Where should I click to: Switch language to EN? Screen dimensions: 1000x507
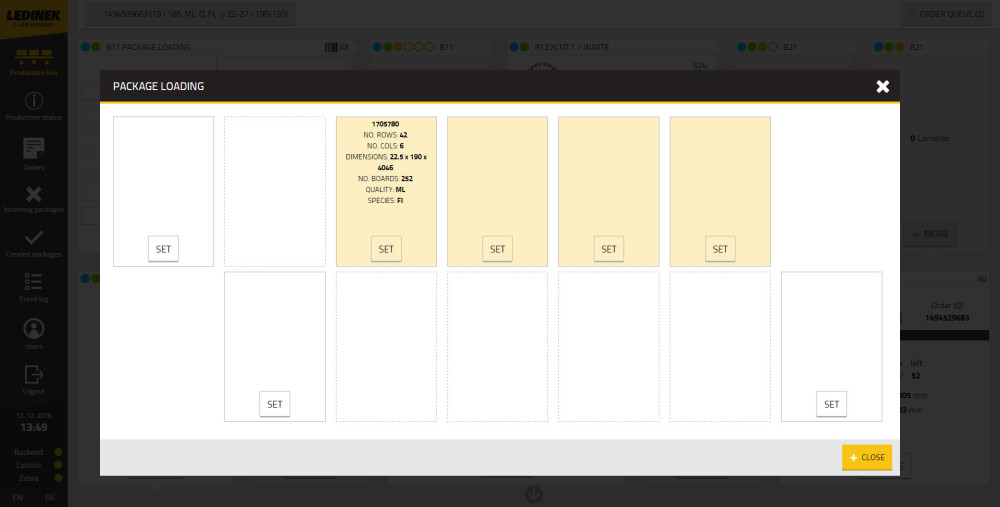[x=18, y=497]
